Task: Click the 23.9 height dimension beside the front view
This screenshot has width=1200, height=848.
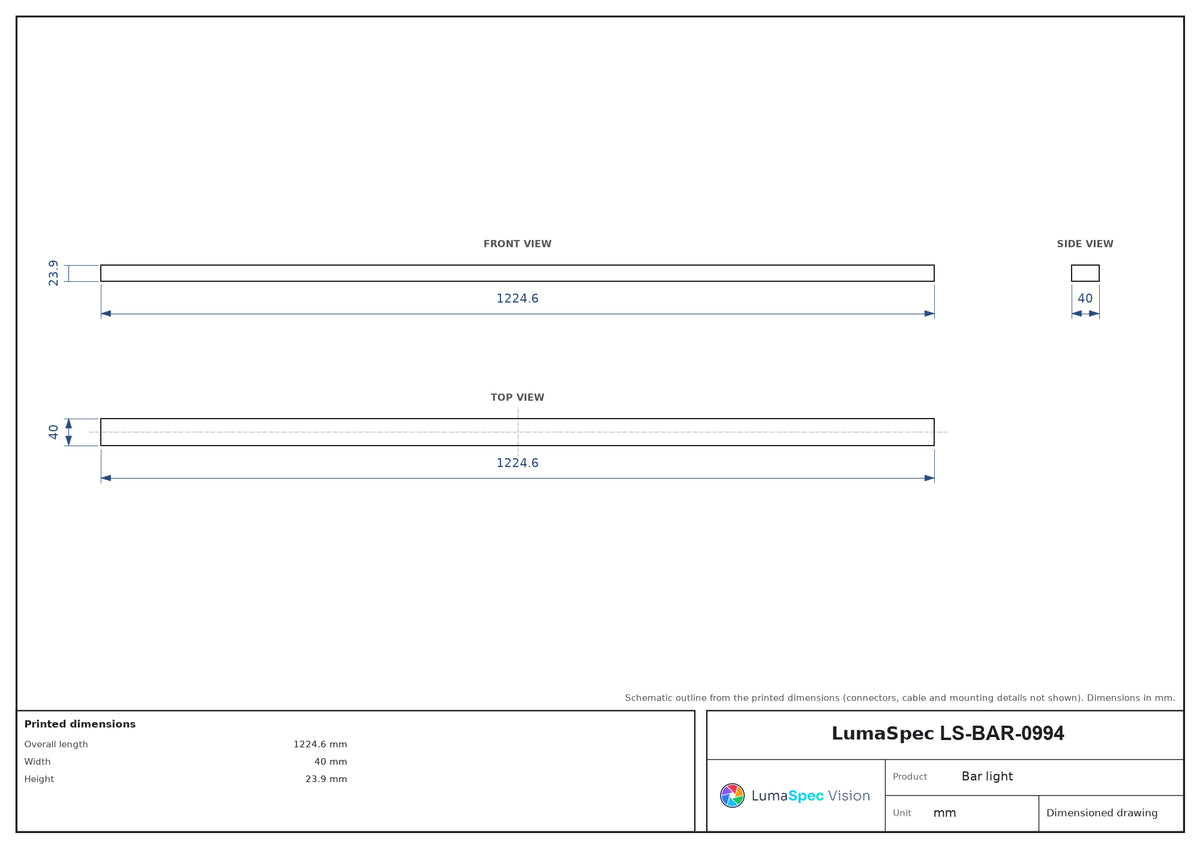Action: pos(54,273)
